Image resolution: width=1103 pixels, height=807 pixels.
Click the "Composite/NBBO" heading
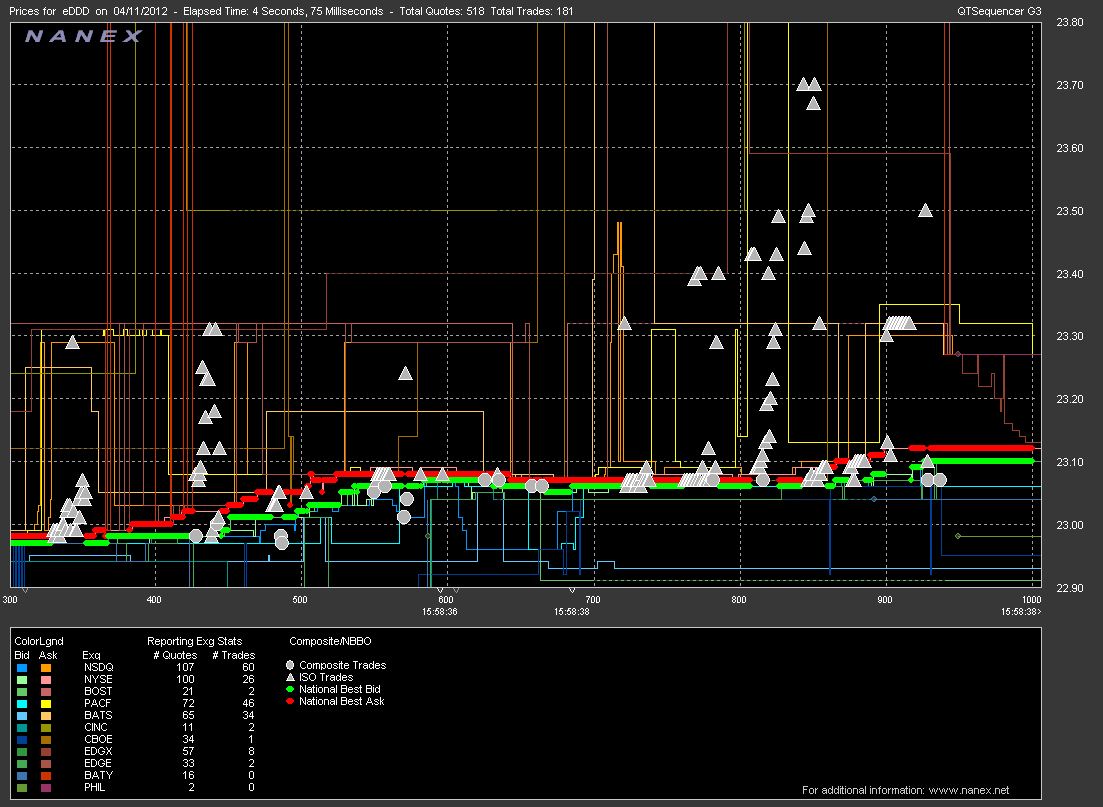[330, 641]
